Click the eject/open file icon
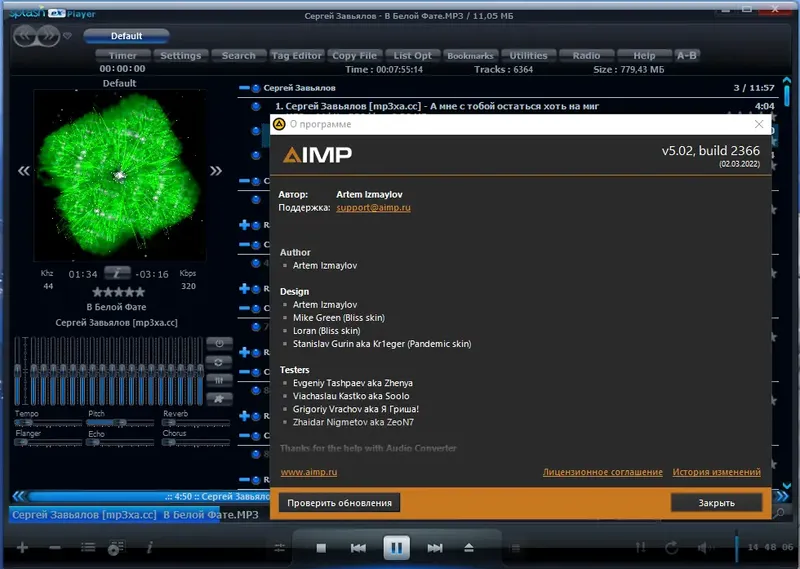The image size is (800, 569). coord(469,548)
